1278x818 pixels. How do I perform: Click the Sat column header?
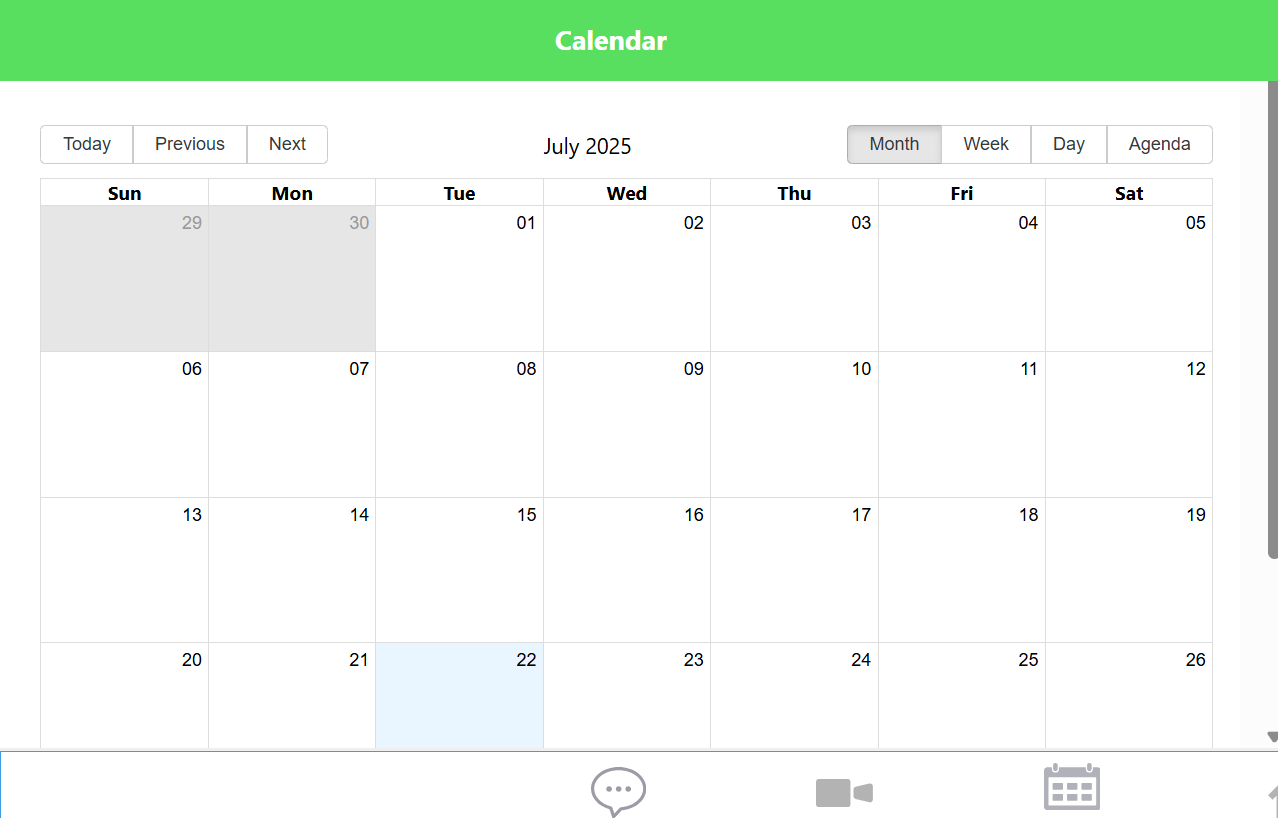pos(1128,192)
